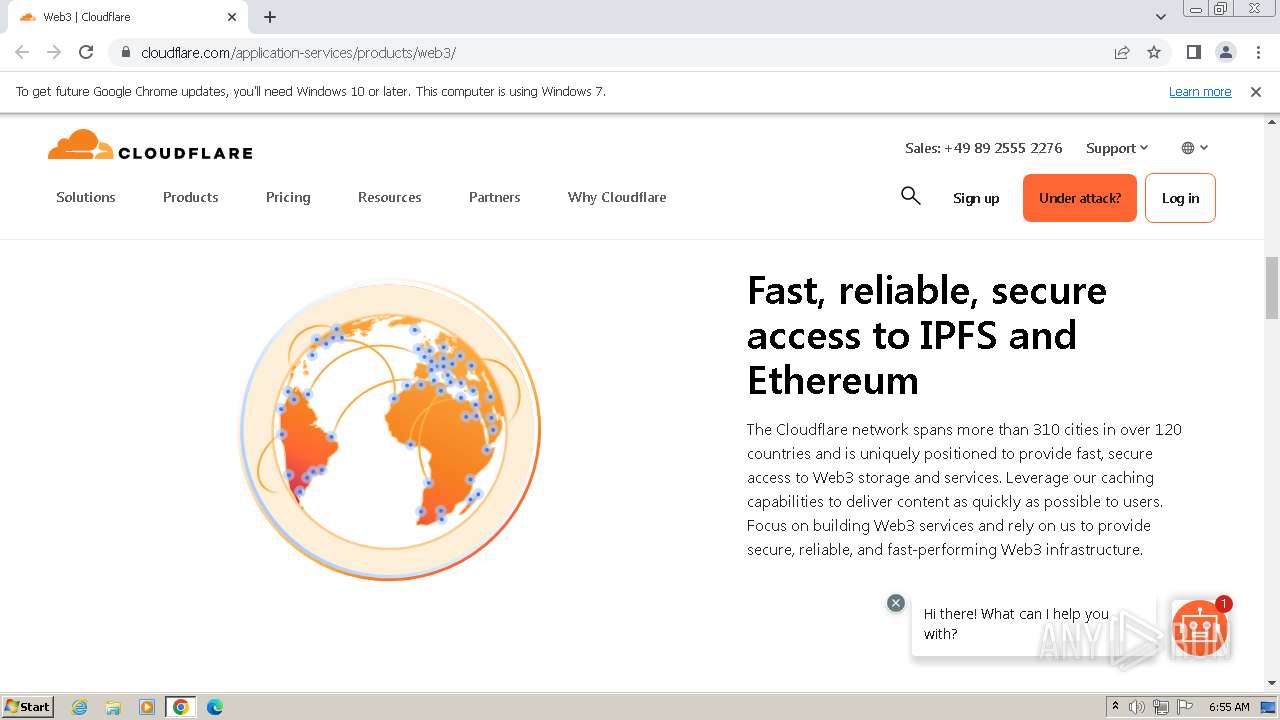
Task: Open the Resources menu
Action: [x=390, y=197]
